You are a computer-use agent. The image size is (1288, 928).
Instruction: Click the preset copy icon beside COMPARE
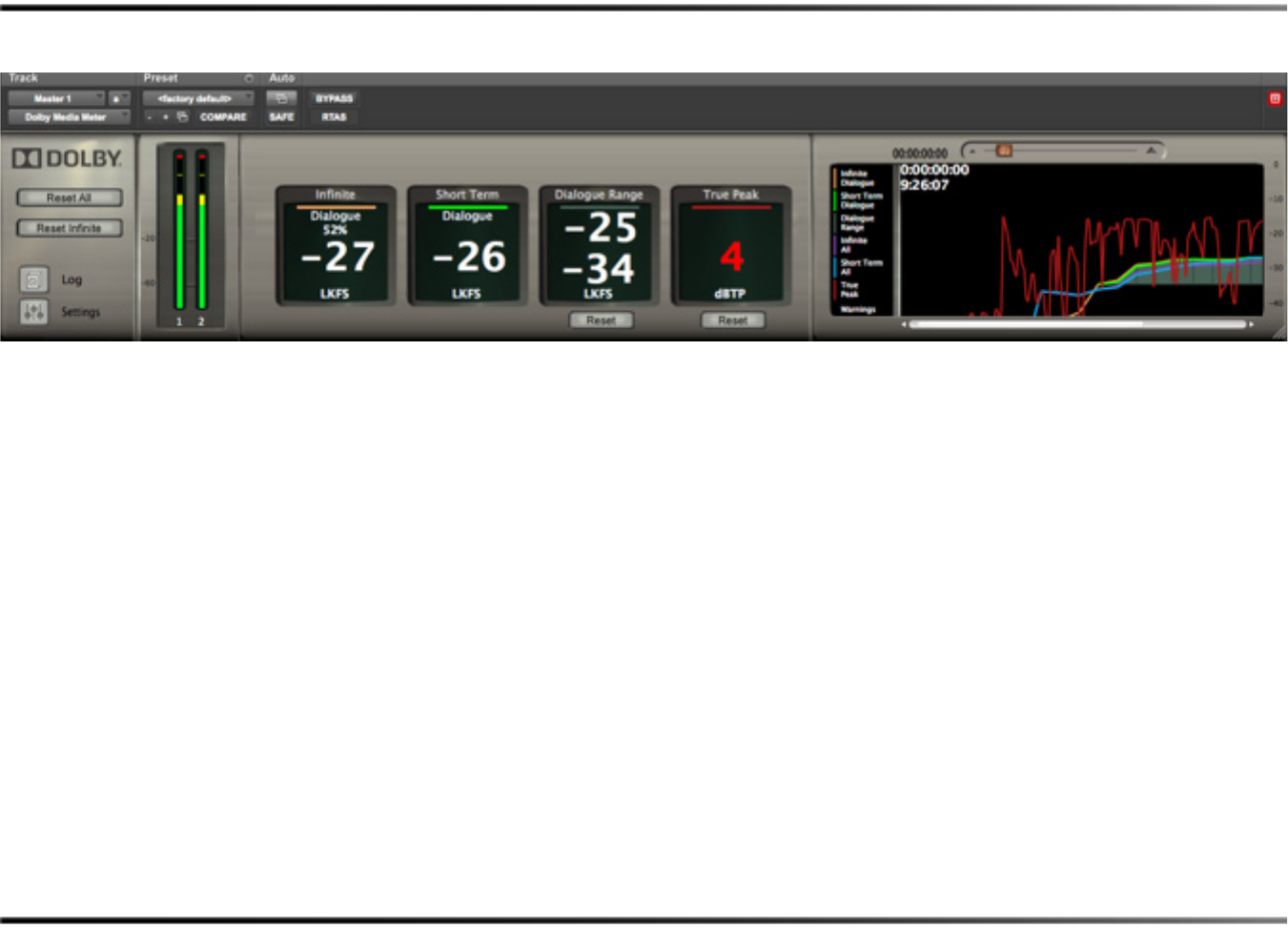[x=182, y=116]
